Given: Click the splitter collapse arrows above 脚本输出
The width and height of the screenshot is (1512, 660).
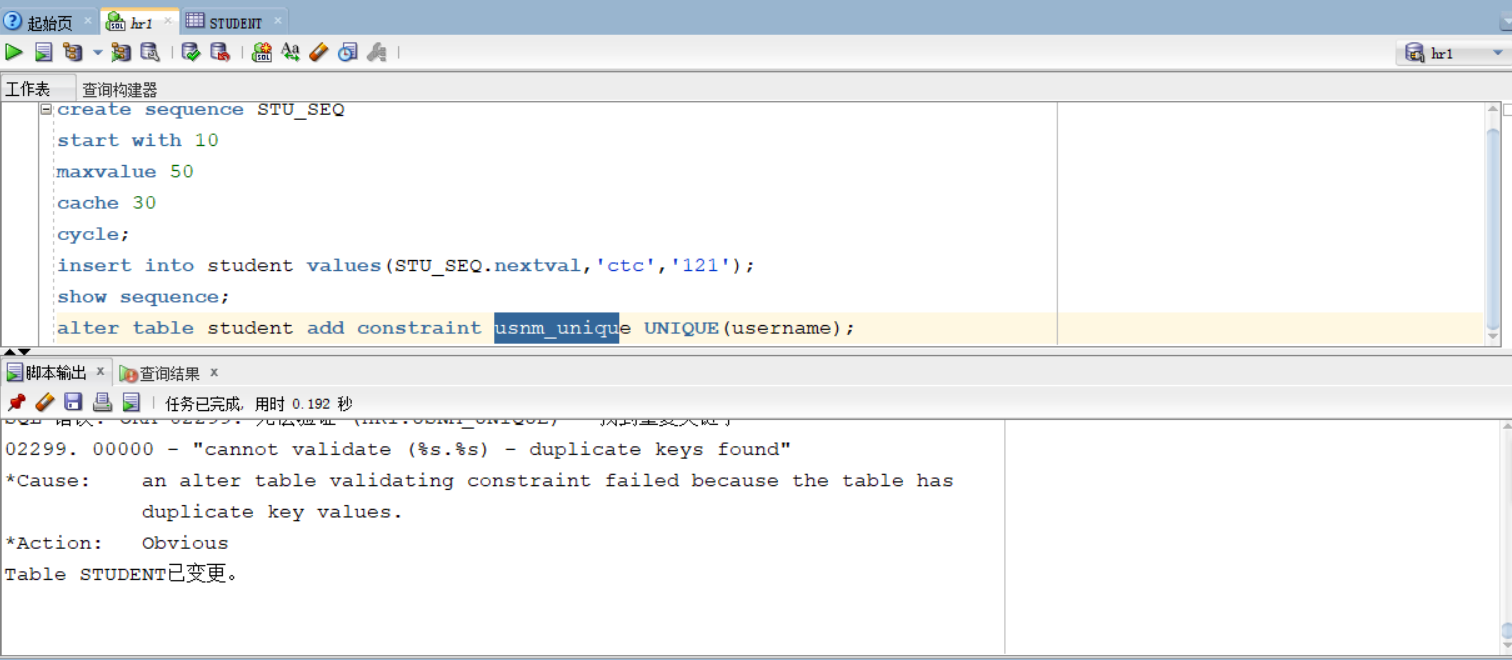Looking at the screenshot, I should pyautogui.click(x=17, y=352).
